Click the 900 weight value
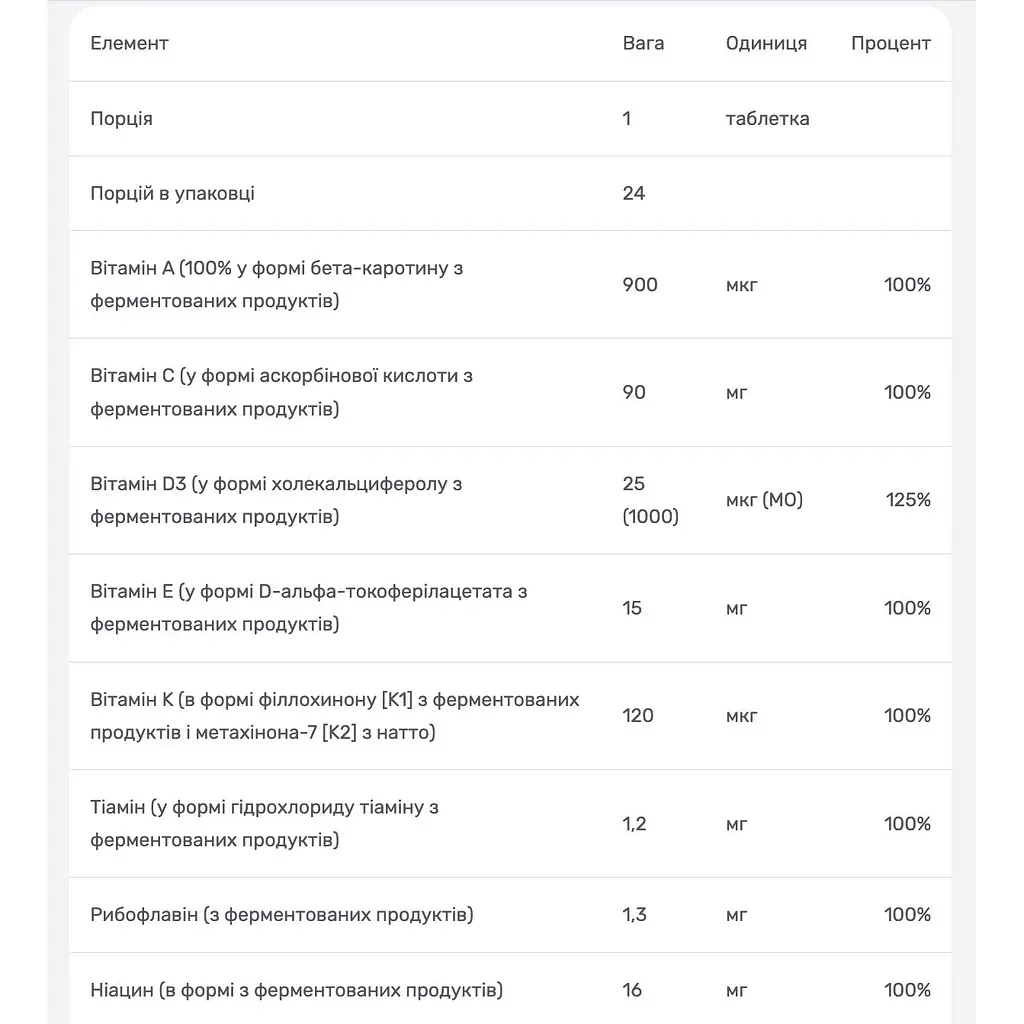Screen dimensions: 1024x1024 (640, 285)
